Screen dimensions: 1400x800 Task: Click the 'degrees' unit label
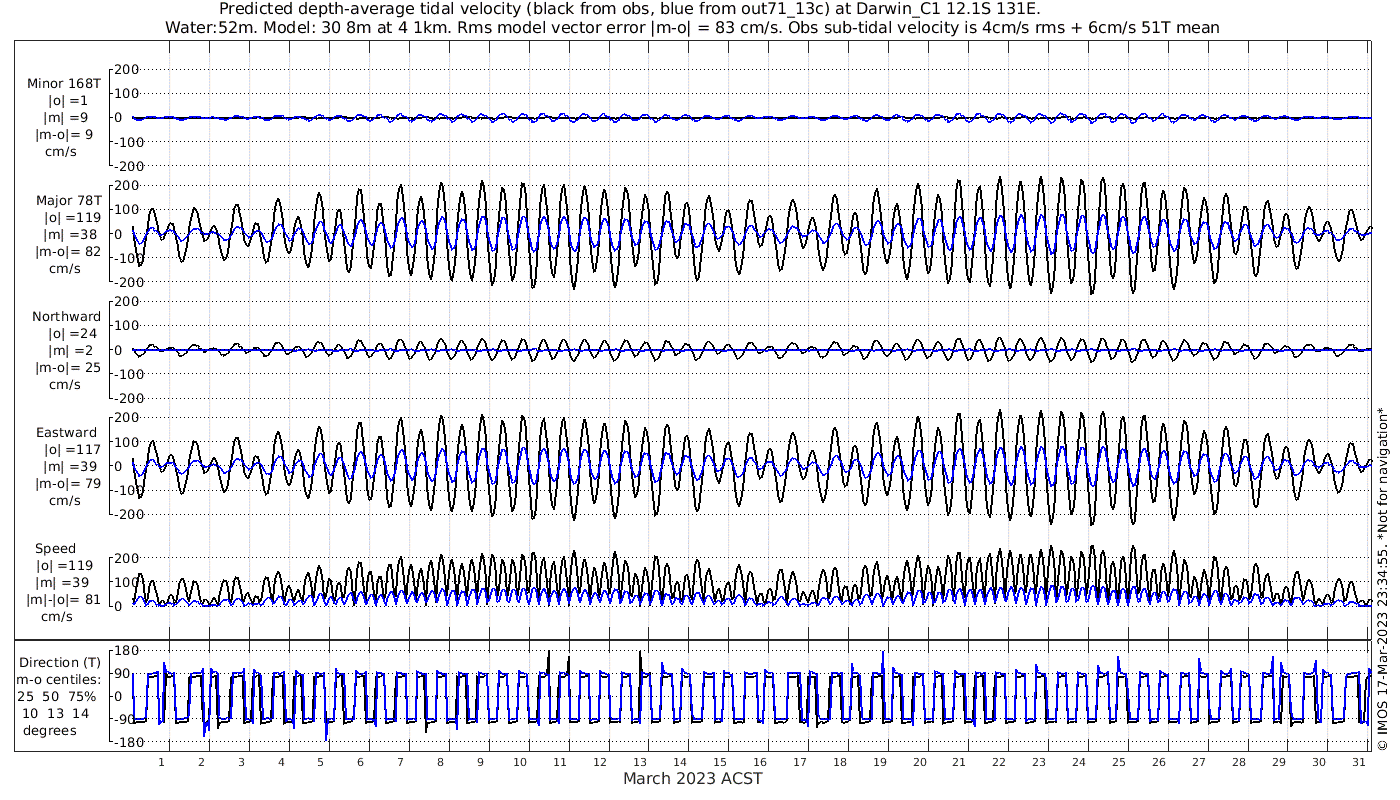pyautogui.click(x=50, y=730)
